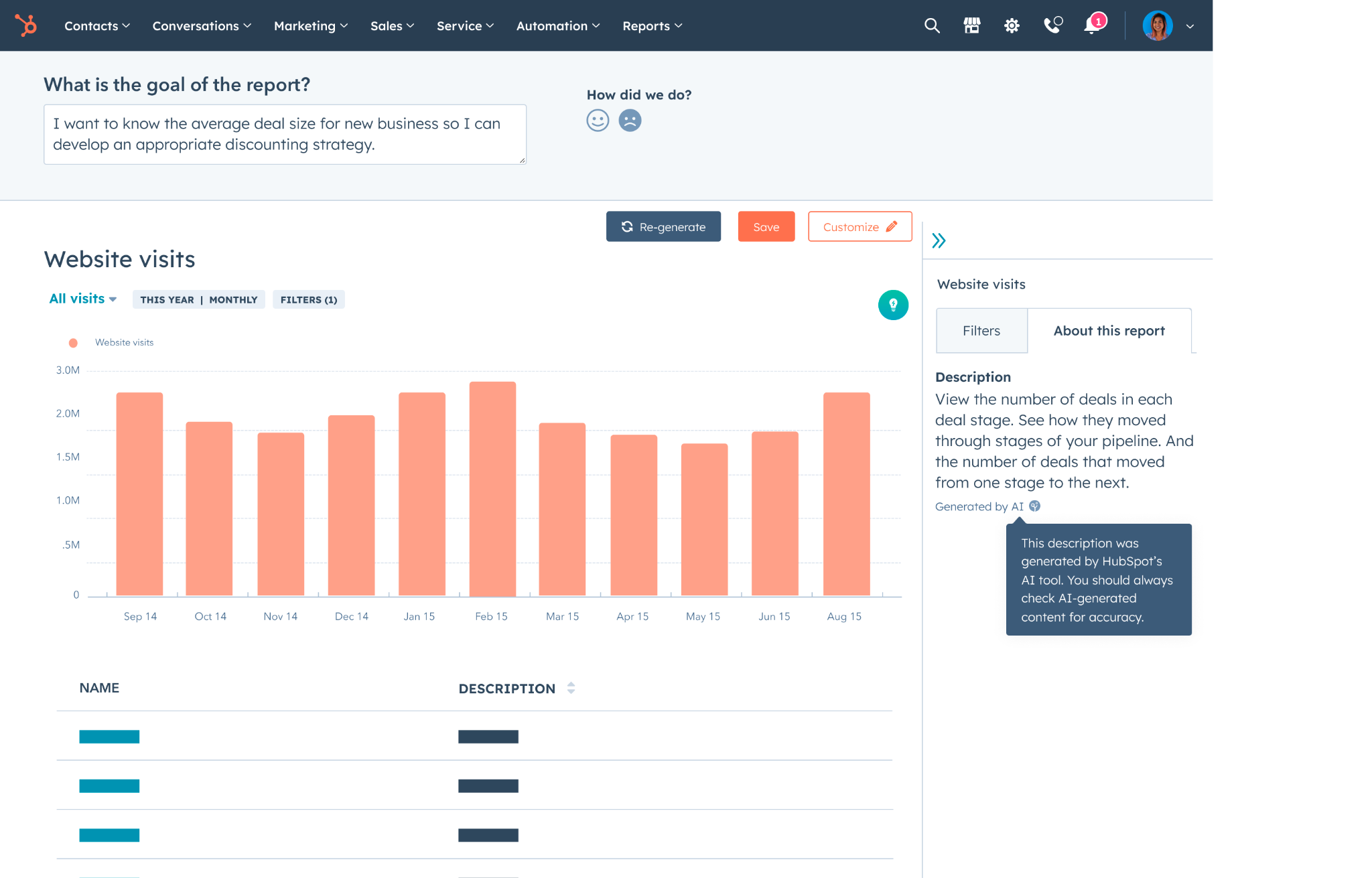Click the search magnifier icon in navbar
The height and width of the screenshot is (878, 1372).
(929, 26)
